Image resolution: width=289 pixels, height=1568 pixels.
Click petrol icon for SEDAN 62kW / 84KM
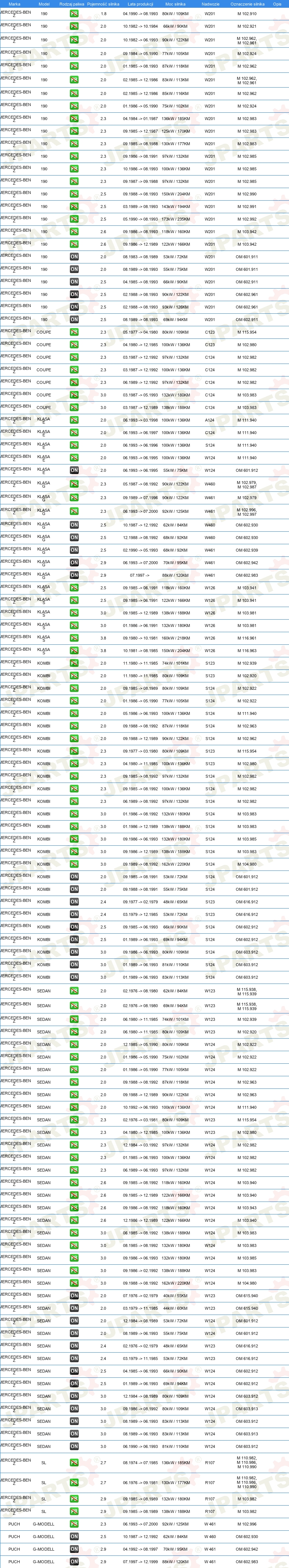(74, 991)
